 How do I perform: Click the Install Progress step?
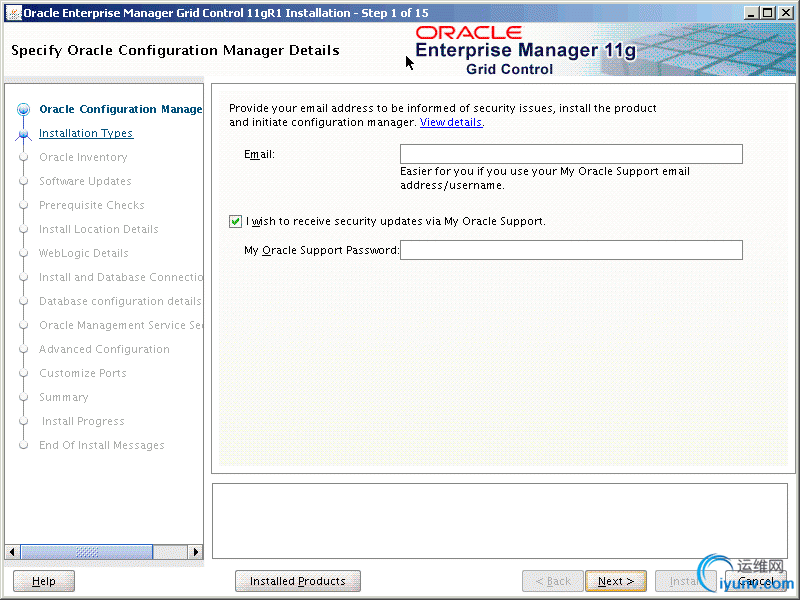coord(83,421)
